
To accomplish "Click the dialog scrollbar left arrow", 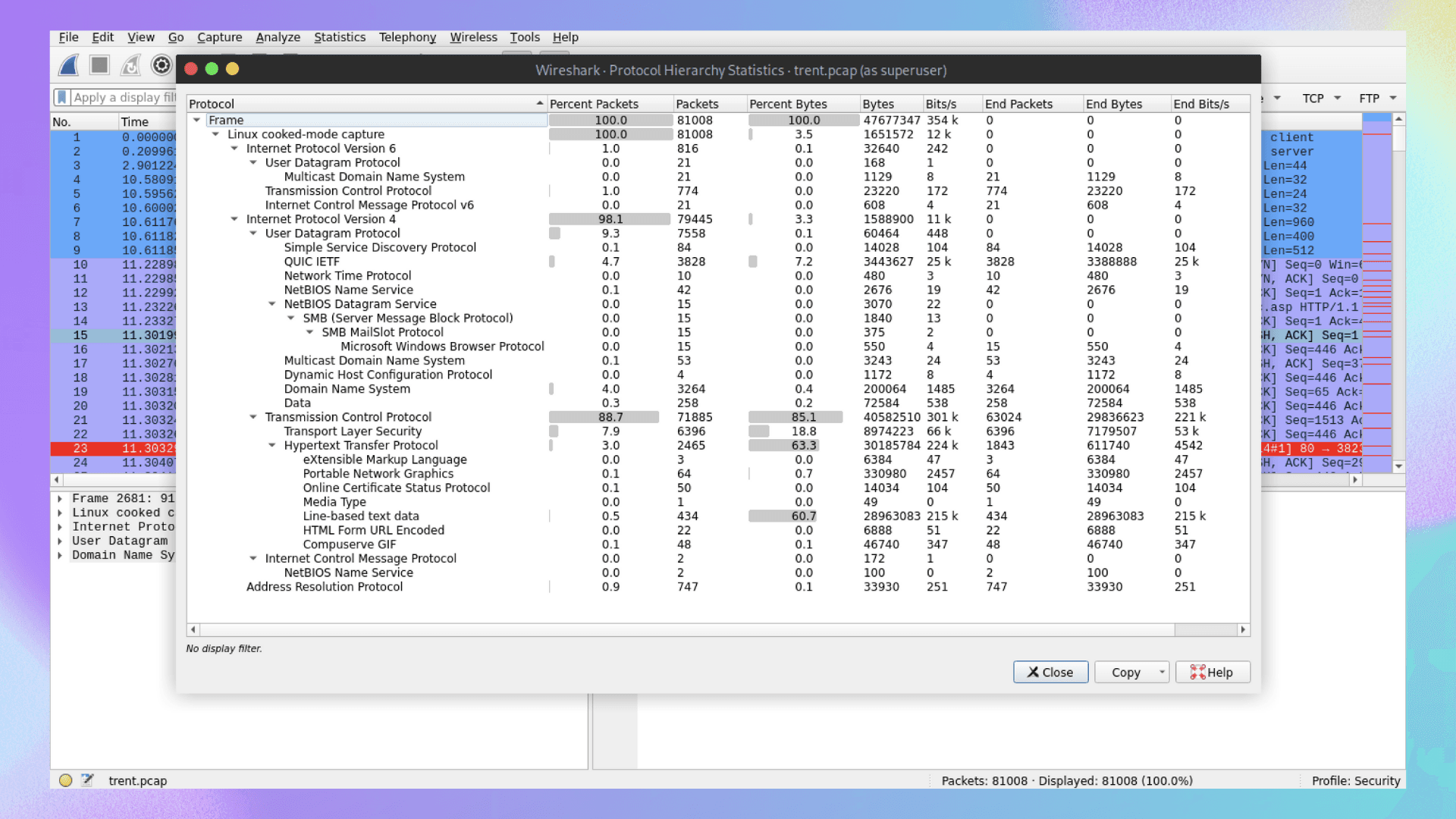I will pos(193,629).
